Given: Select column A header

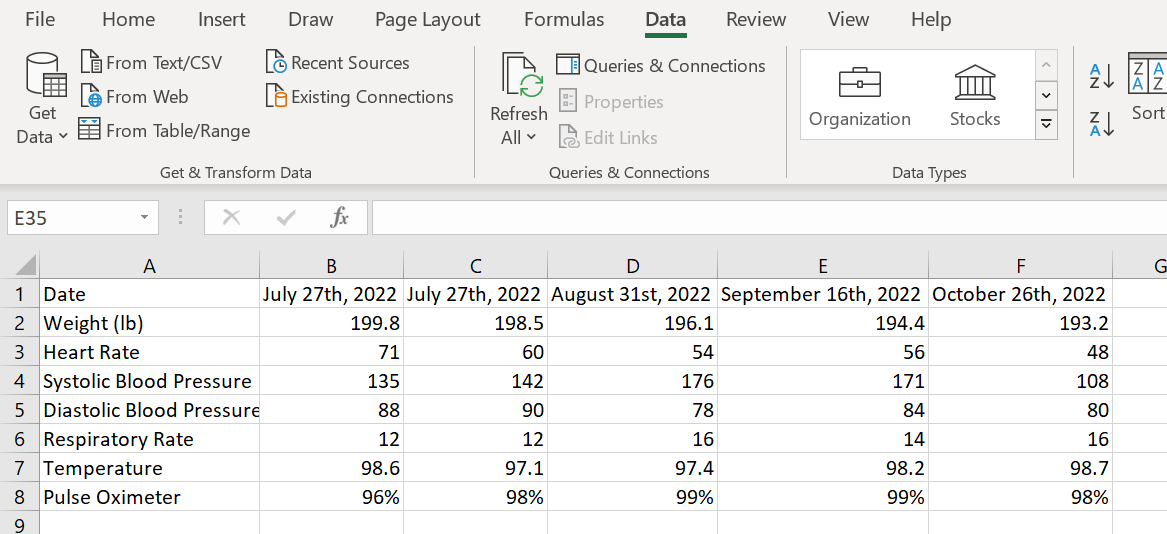Looking at the screenshot, I should pyautogui.click(x=149, y=266).
